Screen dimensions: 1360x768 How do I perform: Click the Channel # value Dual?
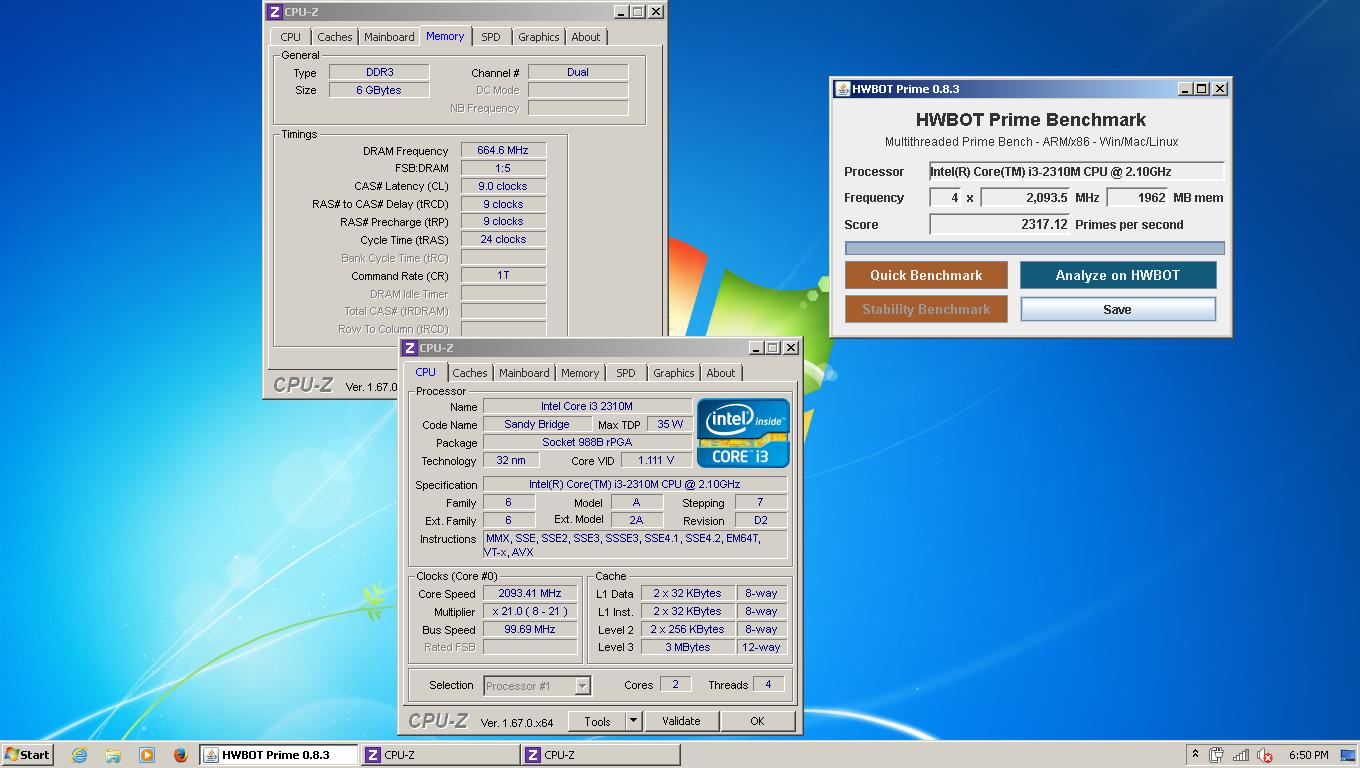578,72
